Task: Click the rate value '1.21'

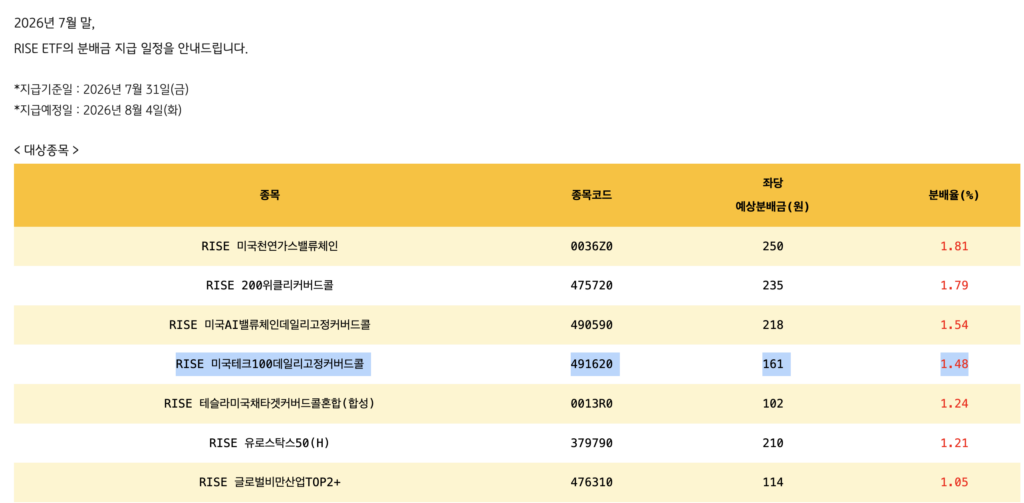Action: [954, 443]
